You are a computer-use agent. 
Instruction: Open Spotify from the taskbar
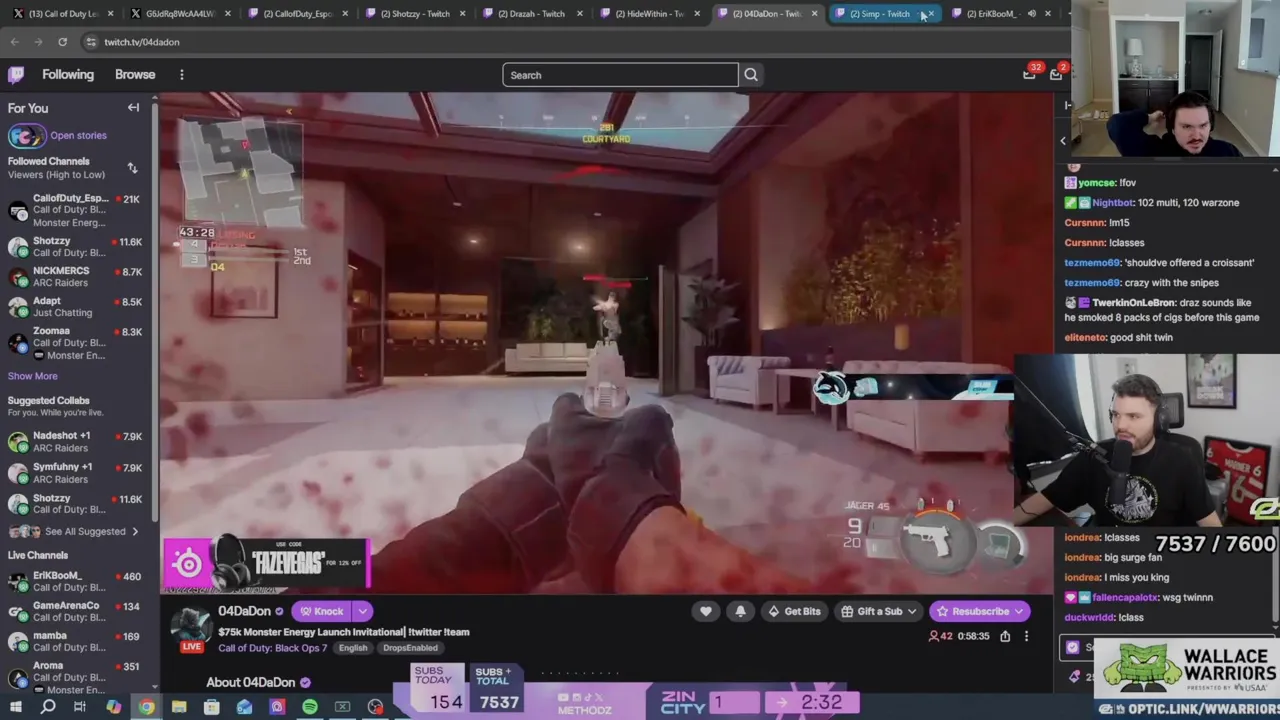click(310, 708)
